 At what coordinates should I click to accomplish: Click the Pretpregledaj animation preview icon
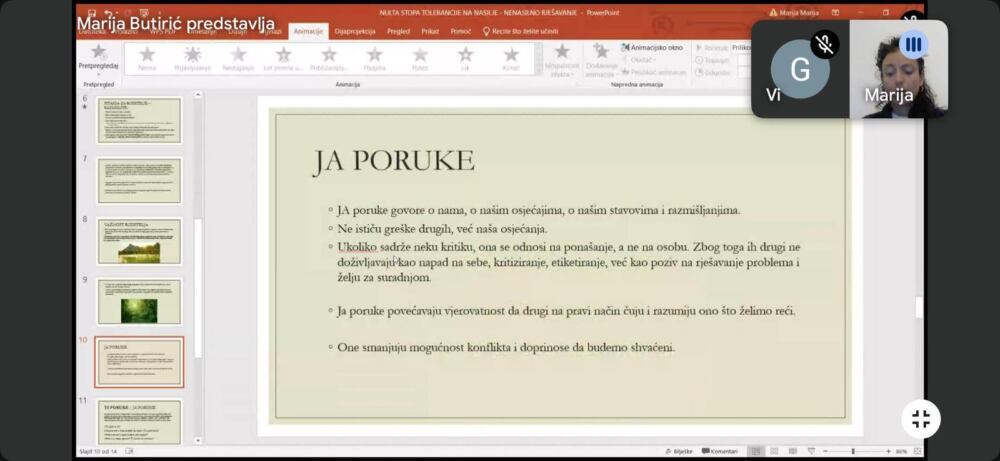pos(98,53)
